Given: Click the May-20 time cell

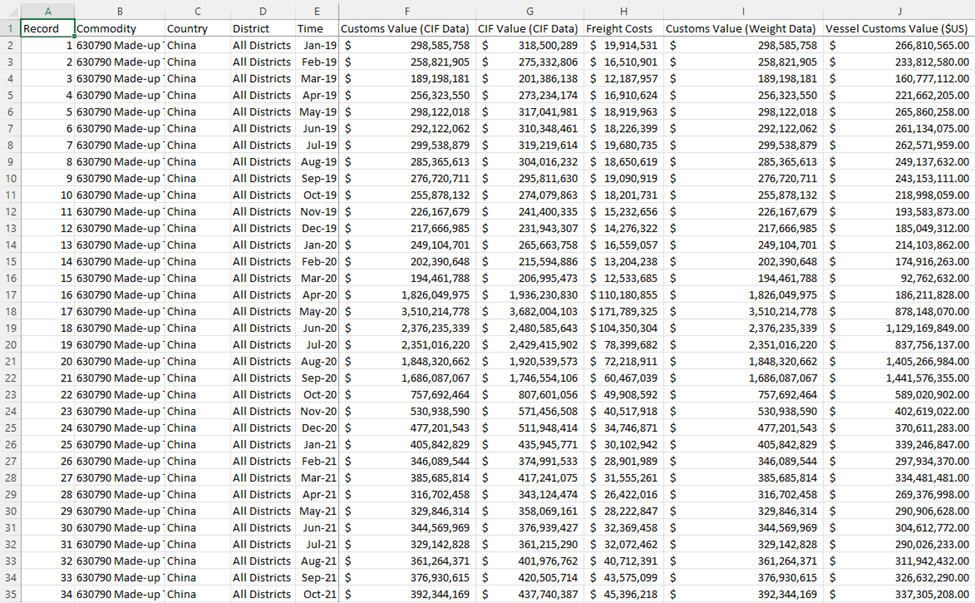Looking at the screenshot, I should [x=317, y=311].
